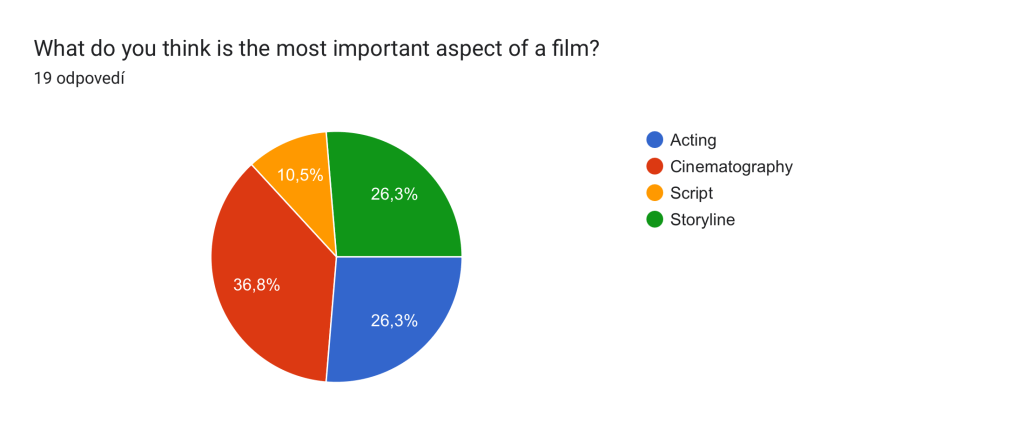This screenshot has height=430, width=1022.
Task: Click the 36,8% label on the pie
Action: [x=256, y=285]
